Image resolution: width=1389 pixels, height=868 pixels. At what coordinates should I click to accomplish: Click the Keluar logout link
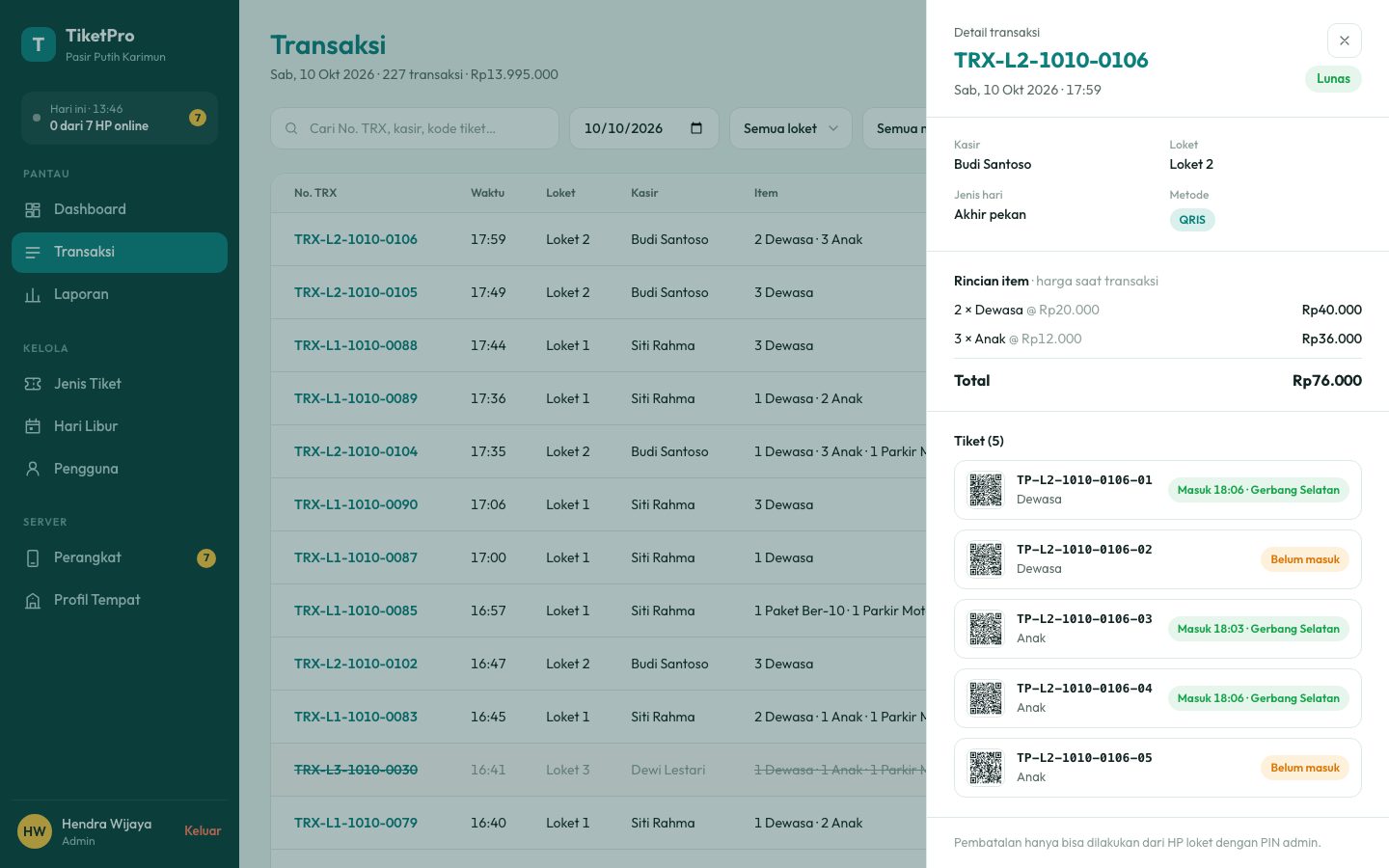203,831
